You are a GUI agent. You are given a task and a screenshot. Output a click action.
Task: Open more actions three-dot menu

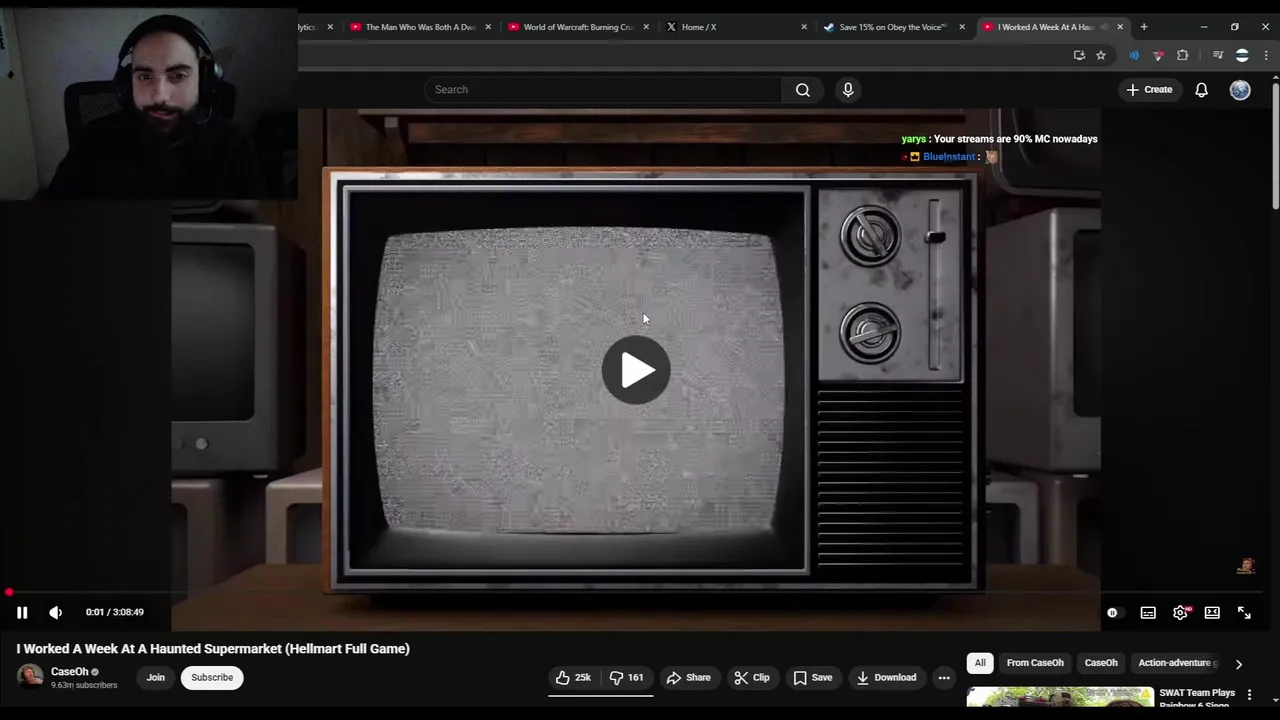[x=944, y=678]
